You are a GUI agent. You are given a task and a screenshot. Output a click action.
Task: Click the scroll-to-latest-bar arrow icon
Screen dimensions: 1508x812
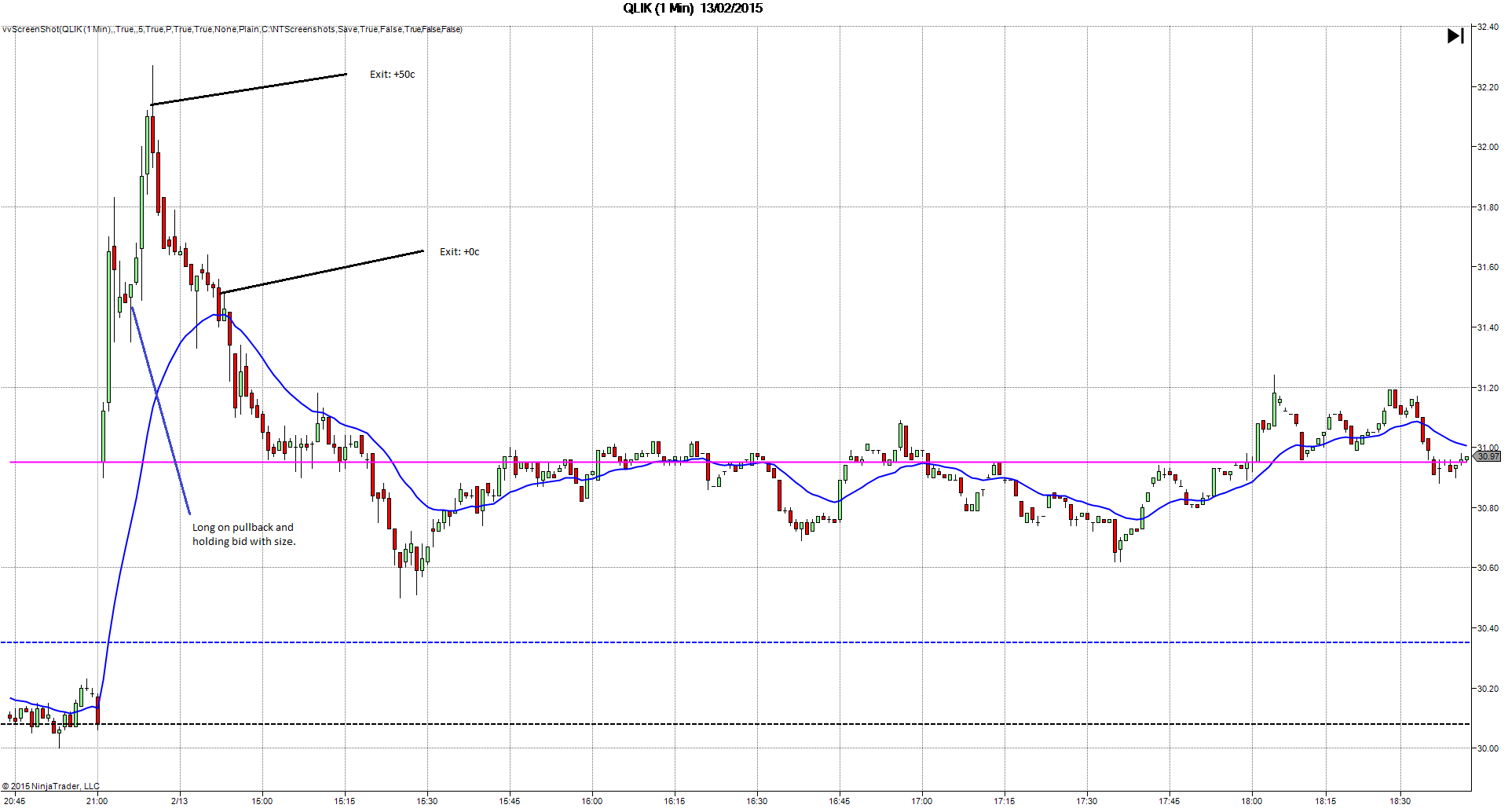1455,36
